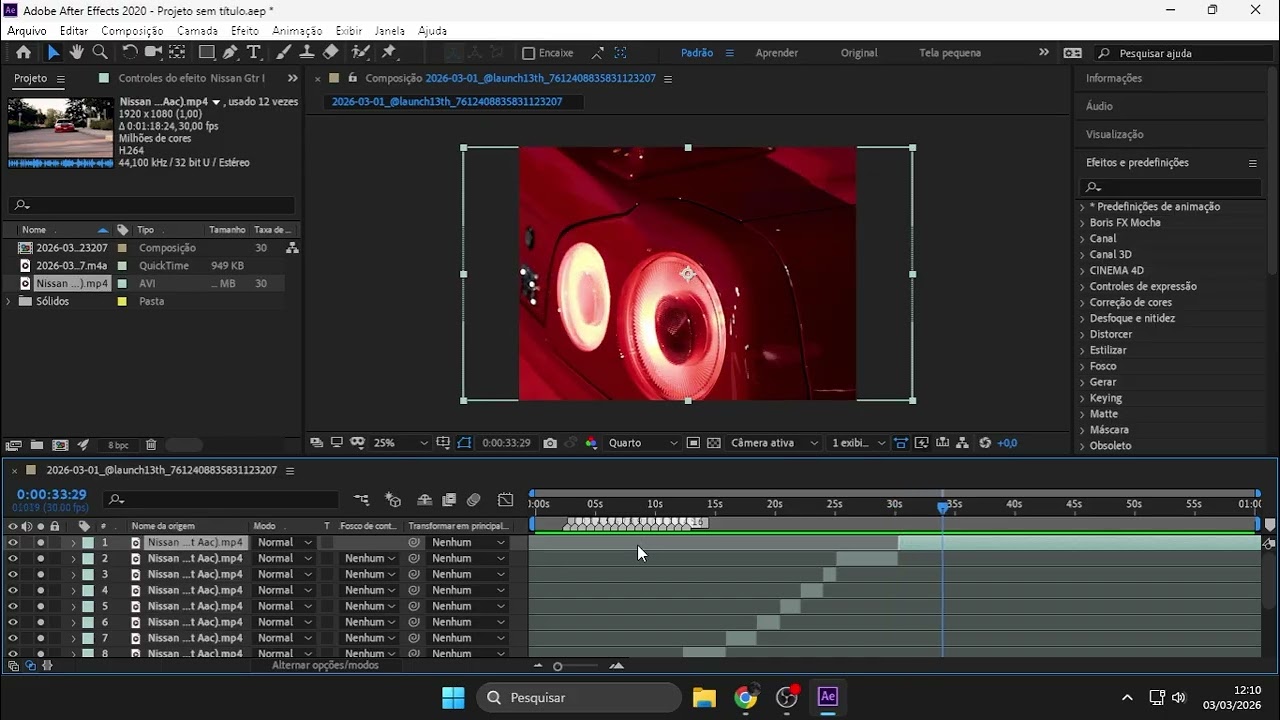Select the Selection arrow tool

coord(53,52)
